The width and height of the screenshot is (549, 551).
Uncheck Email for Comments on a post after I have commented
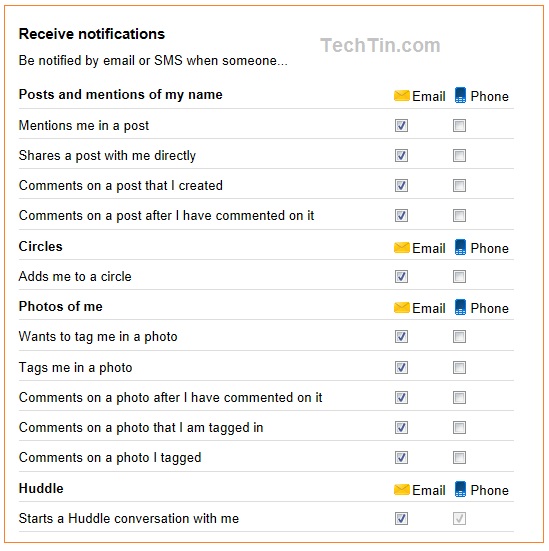click(401, 215)
